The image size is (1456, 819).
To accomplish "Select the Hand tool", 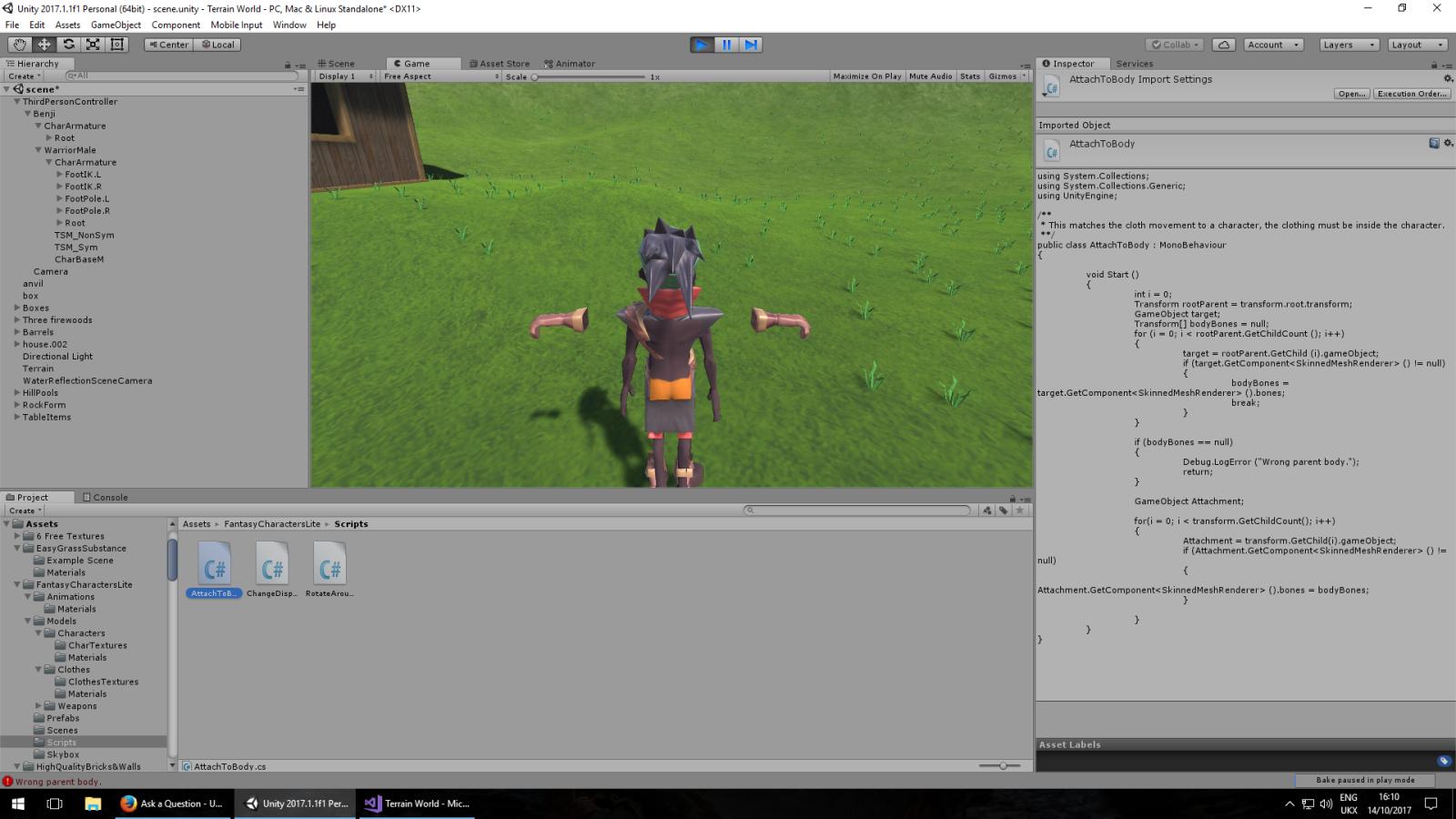I will pos(19,45).
